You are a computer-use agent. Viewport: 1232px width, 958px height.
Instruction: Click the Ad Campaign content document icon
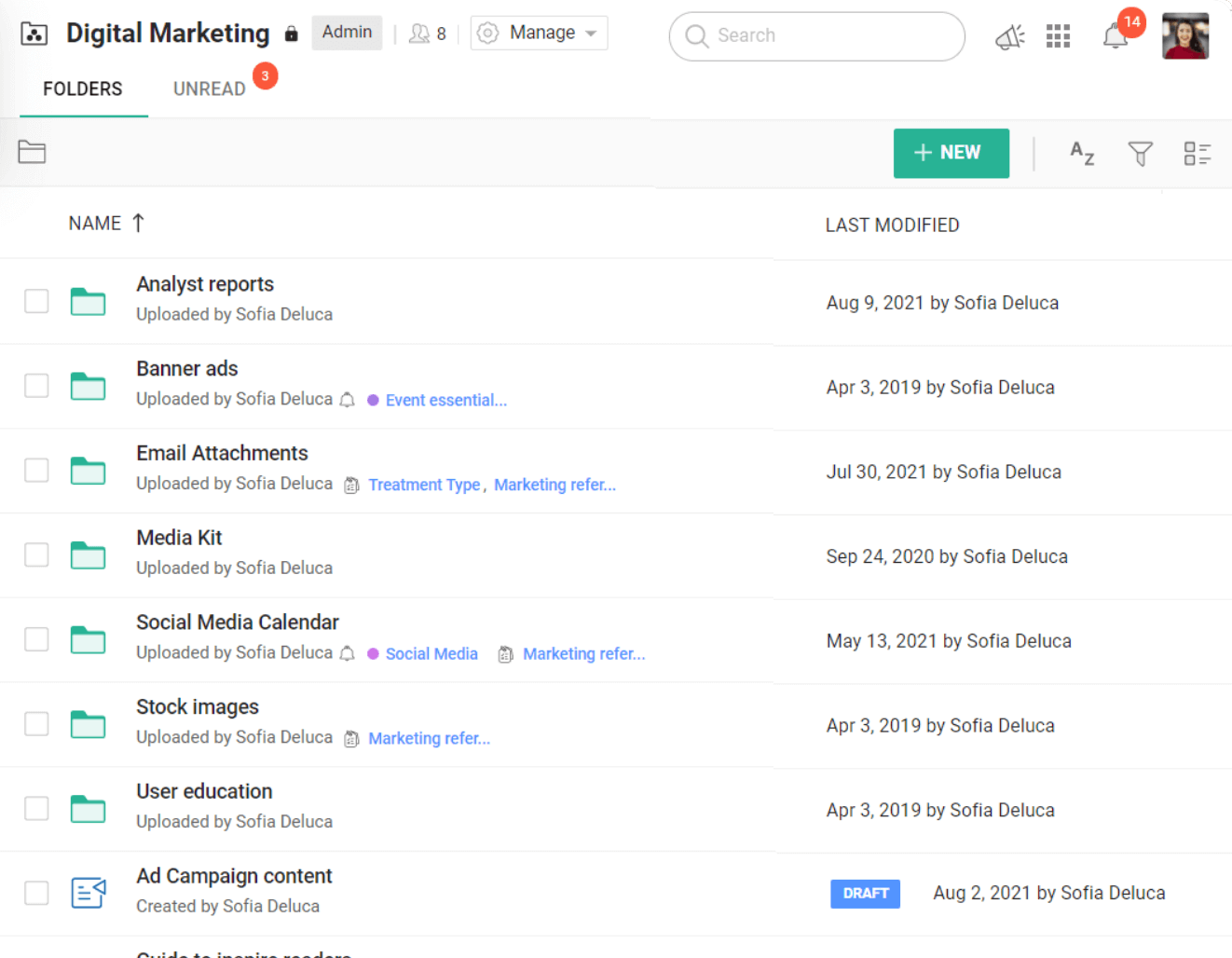89,893
